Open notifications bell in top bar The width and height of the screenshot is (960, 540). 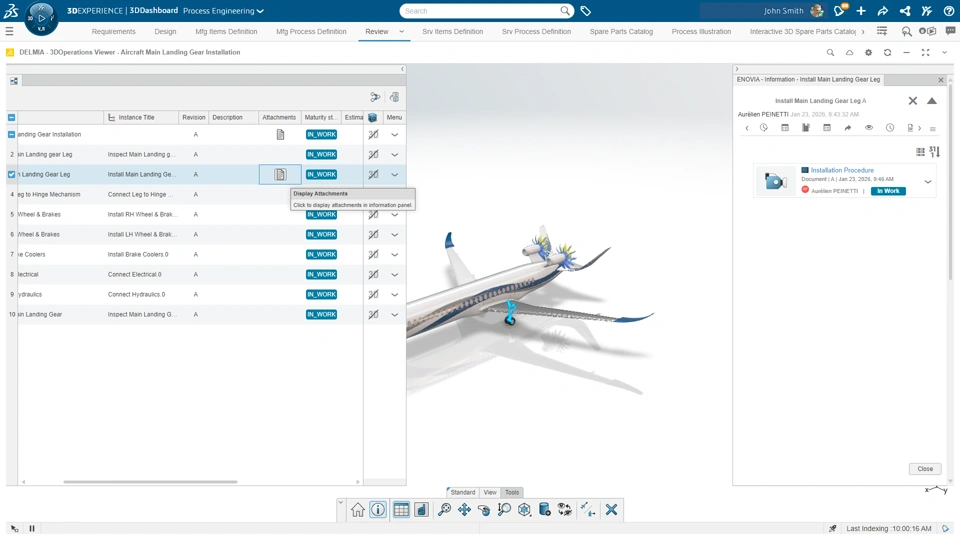839,10
